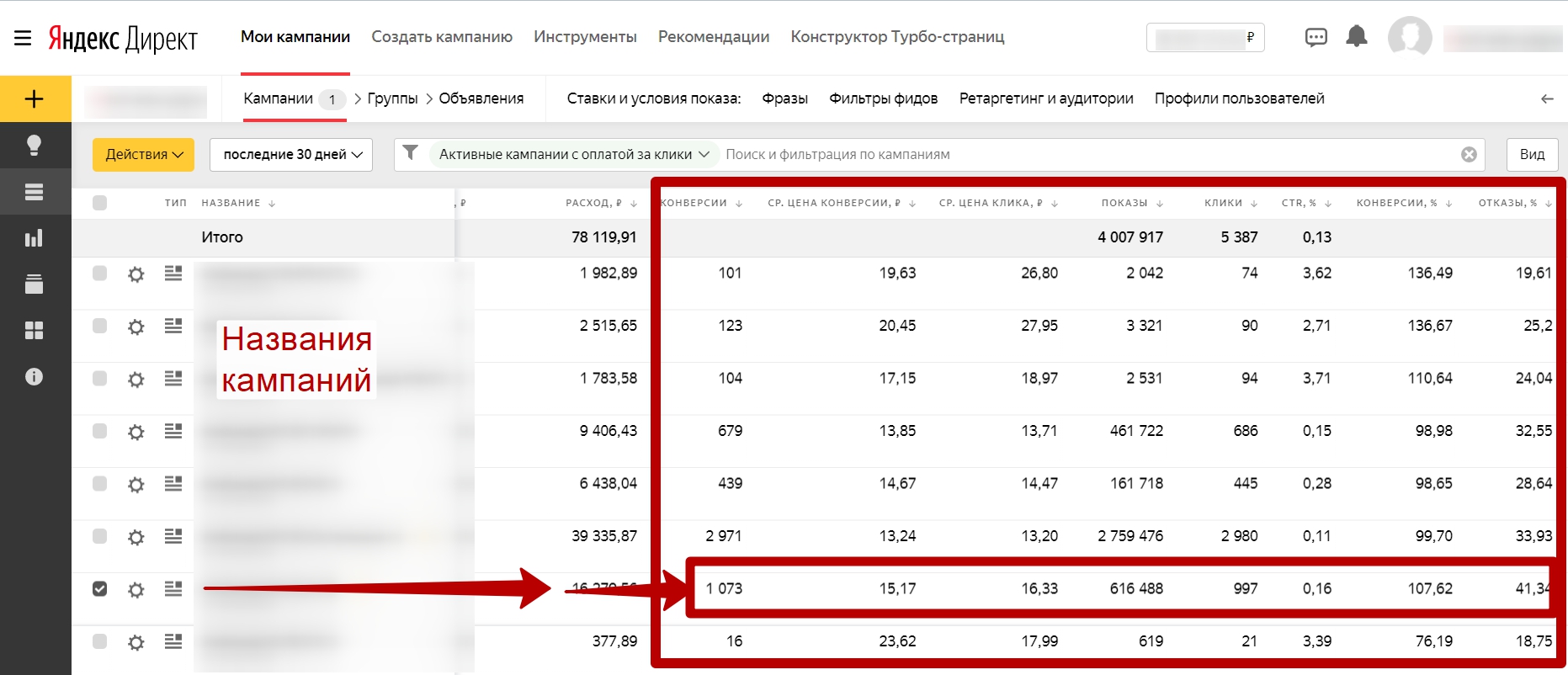Click the campaign search filter field

[x=1086, y=155]
